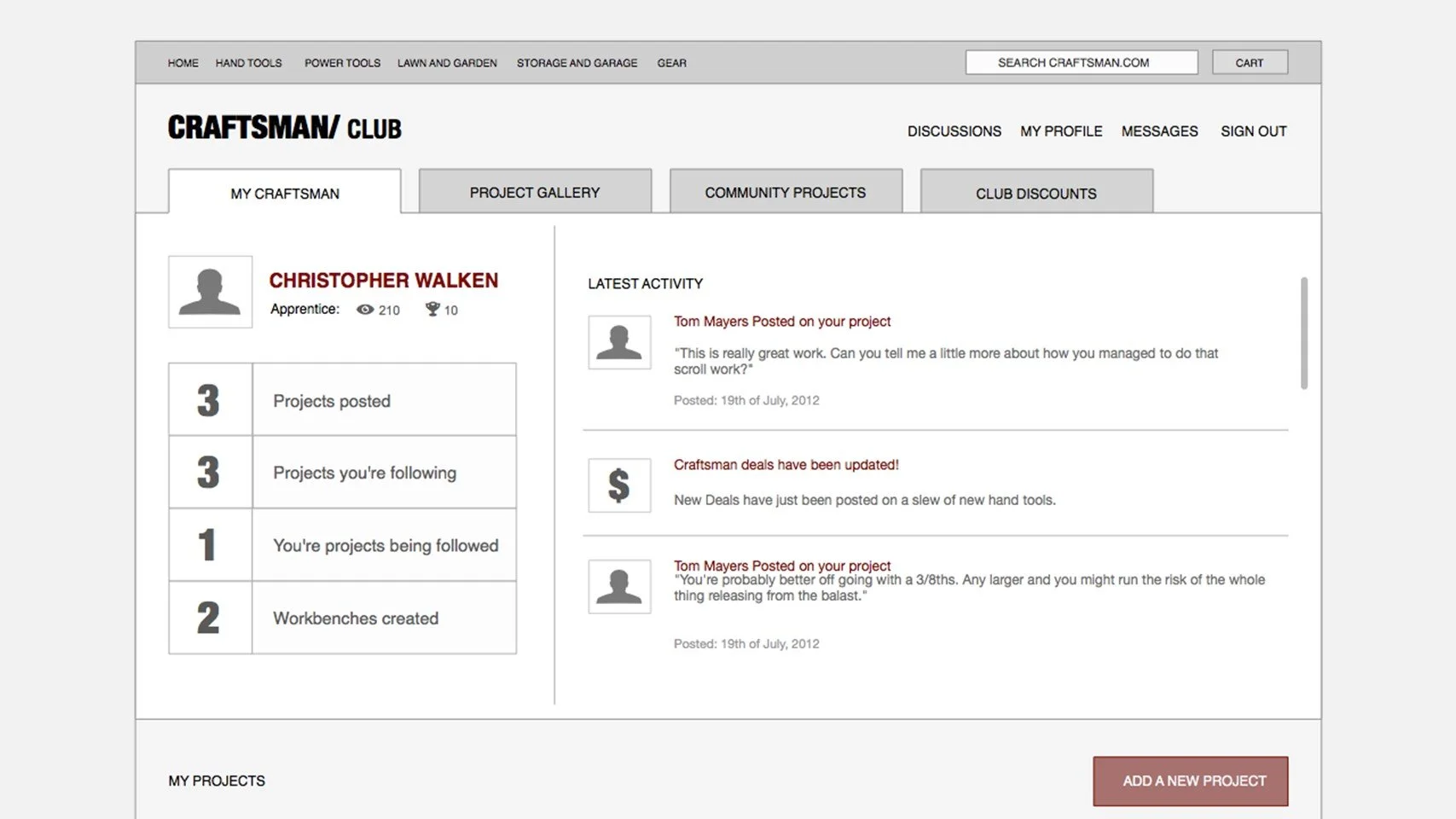Viewport: 1456px width, 819px height.
Task: Open the Cart button
Action: coord(1250,62)
